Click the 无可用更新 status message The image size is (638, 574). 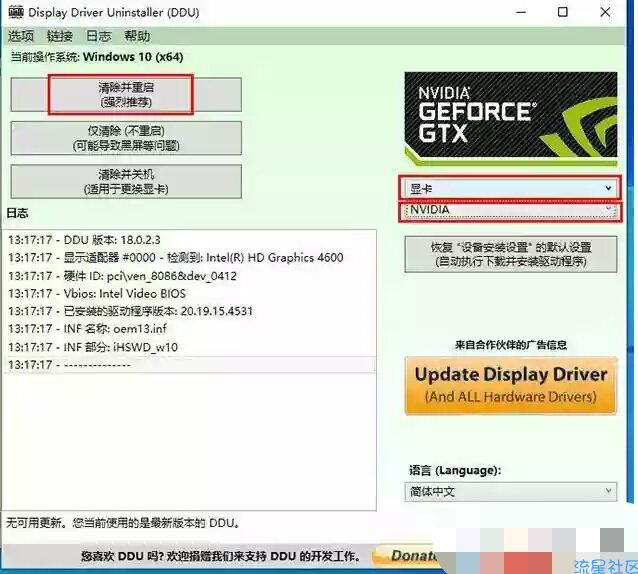click(x=122, y=523)
